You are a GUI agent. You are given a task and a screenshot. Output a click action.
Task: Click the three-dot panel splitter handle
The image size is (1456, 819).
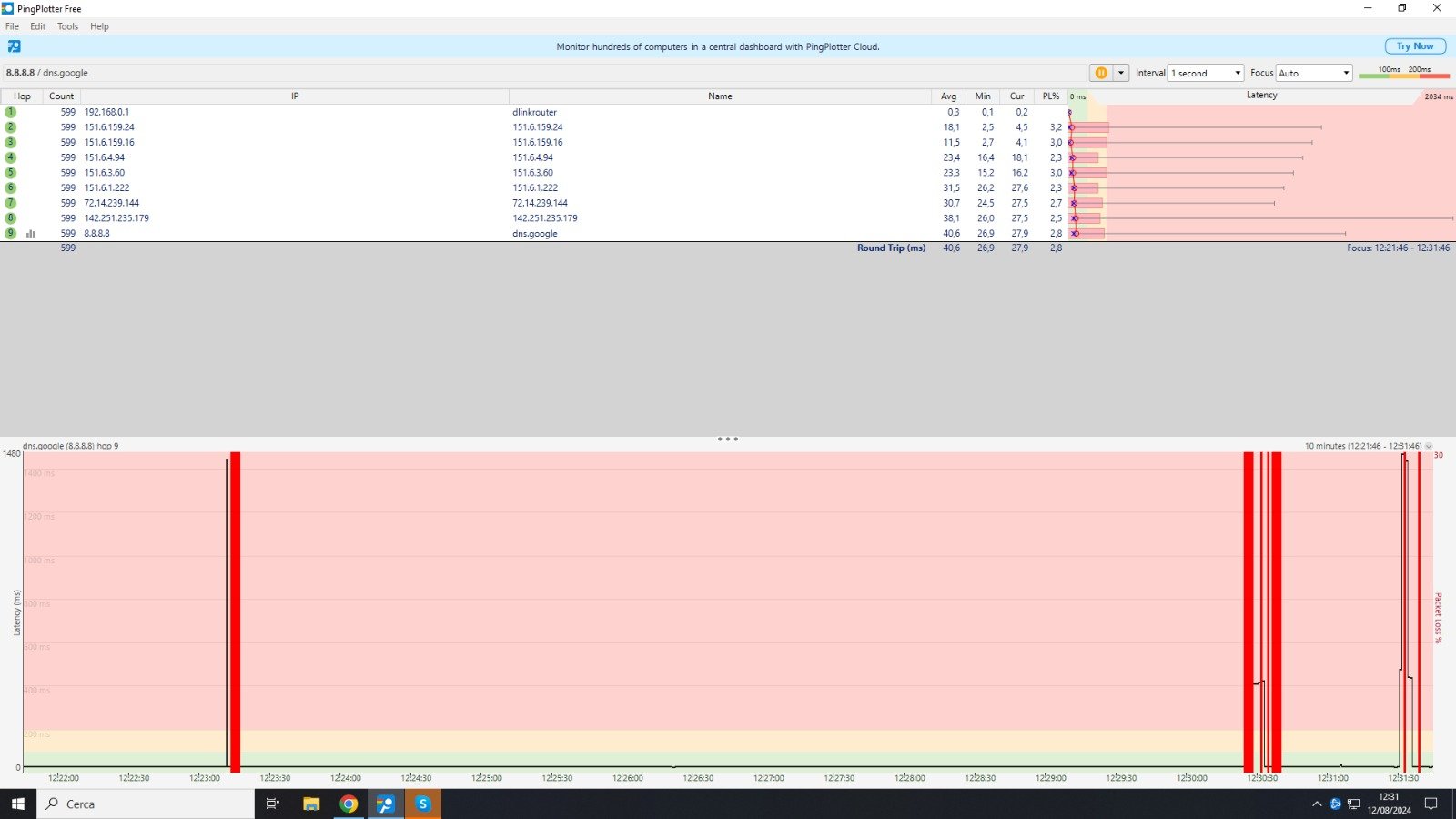pos(727,439)
